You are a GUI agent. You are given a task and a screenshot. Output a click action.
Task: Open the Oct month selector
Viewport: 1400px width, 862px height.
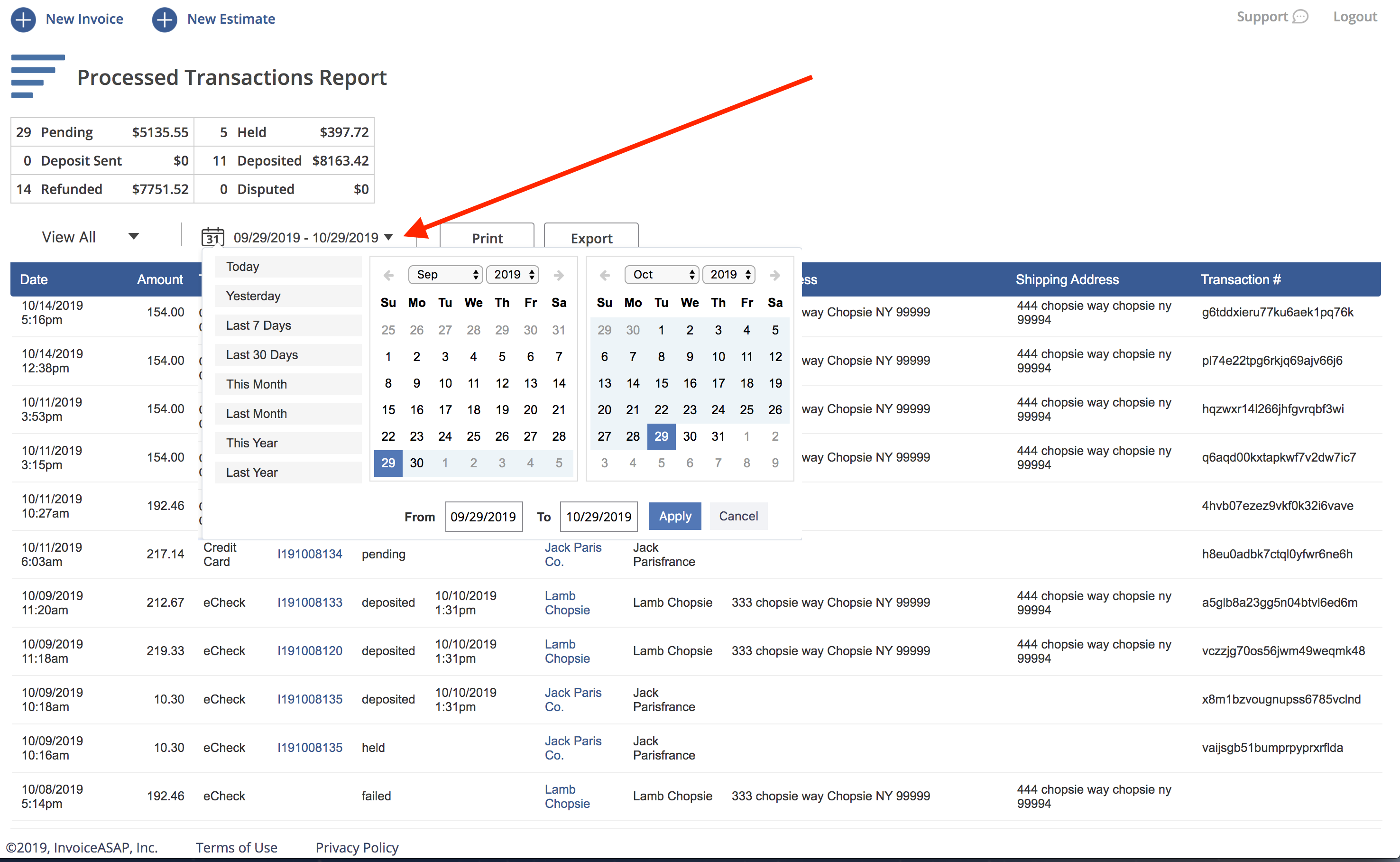click(661, 275)
